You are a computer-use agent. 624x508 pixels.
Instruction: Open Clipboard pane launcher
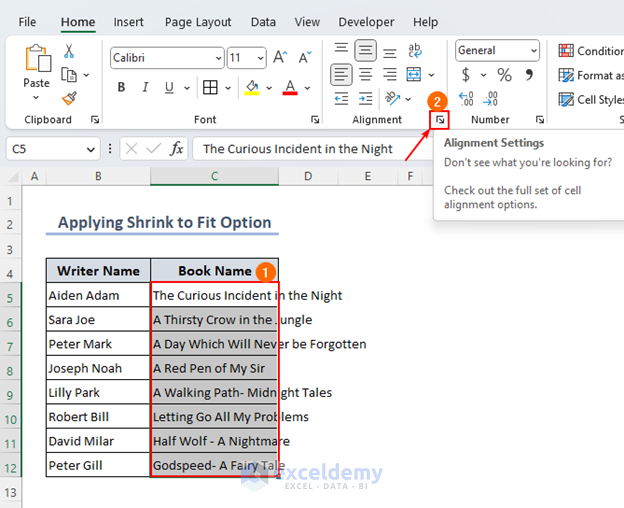[x=95, y=120]
